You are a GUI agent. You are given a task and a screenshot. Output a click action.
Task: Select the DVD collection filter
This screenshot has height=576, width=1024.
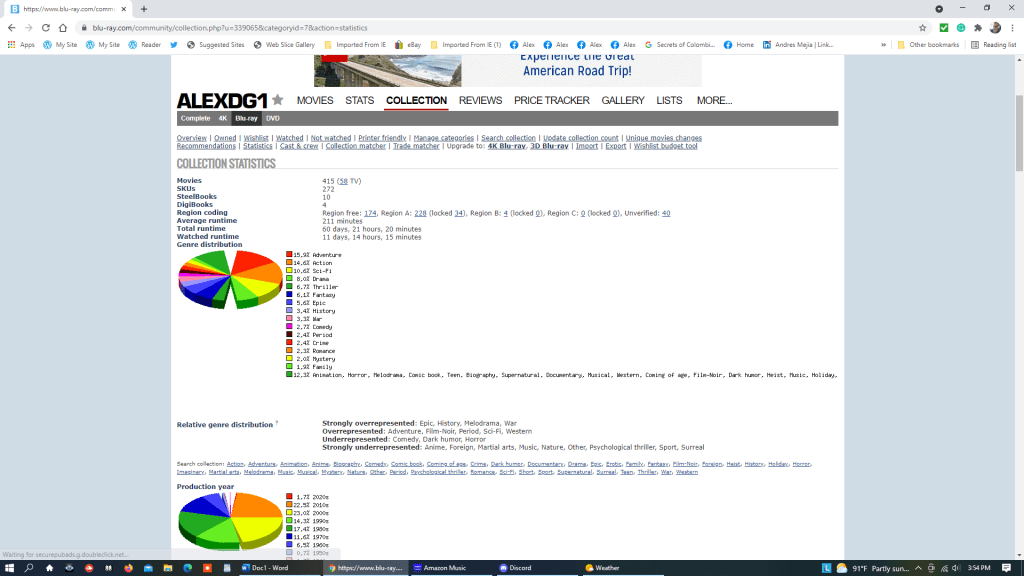(272, 118)
